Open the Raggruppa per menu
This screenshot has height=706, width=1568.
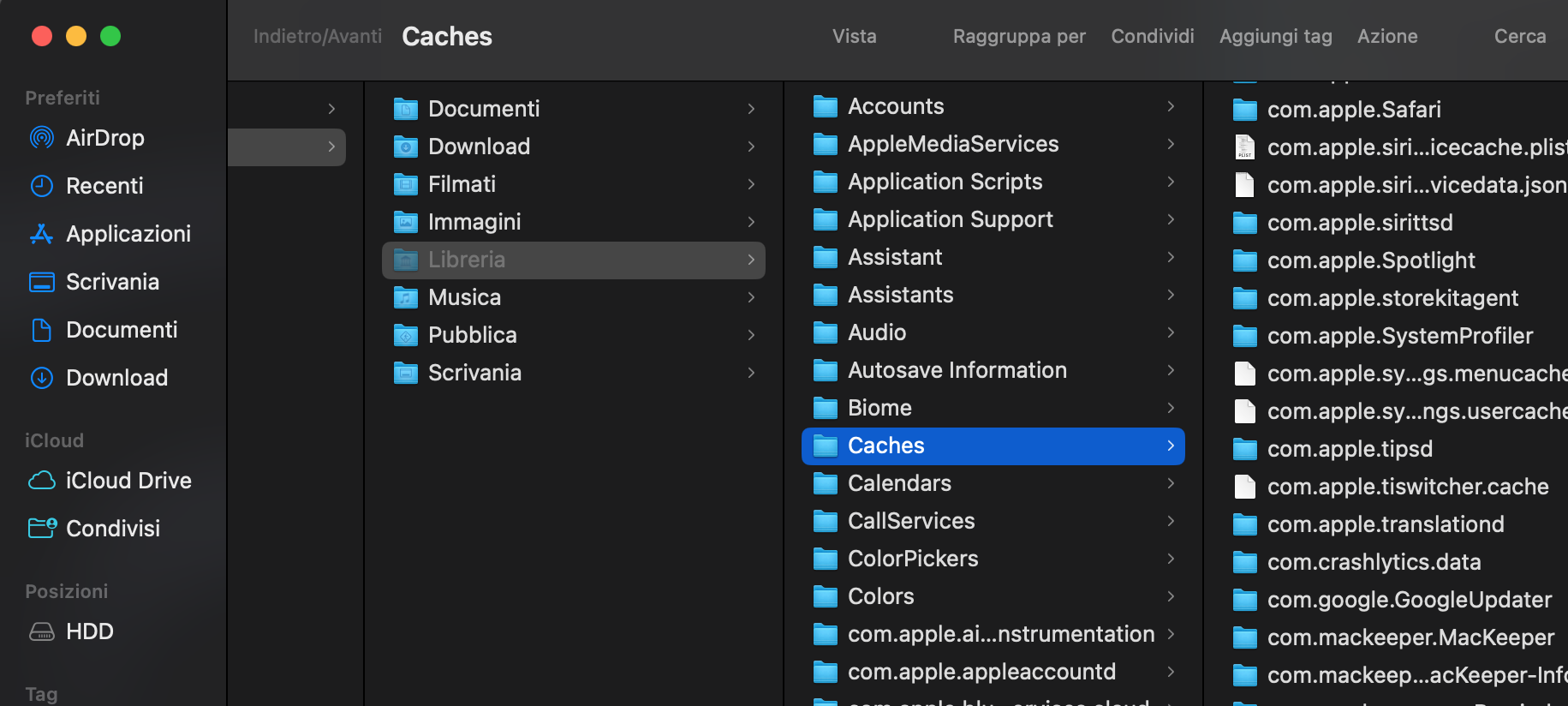tap(1019, 36)
